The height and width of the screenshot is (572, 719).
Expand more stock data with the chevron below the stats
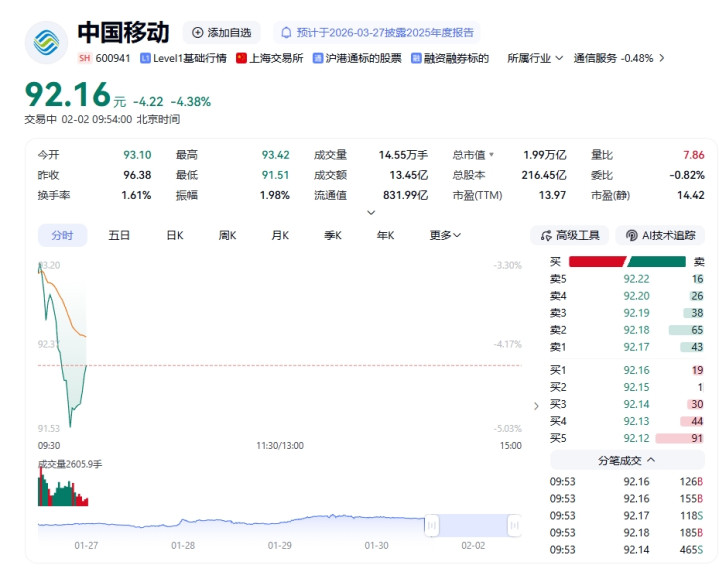[x=371, y=212]
